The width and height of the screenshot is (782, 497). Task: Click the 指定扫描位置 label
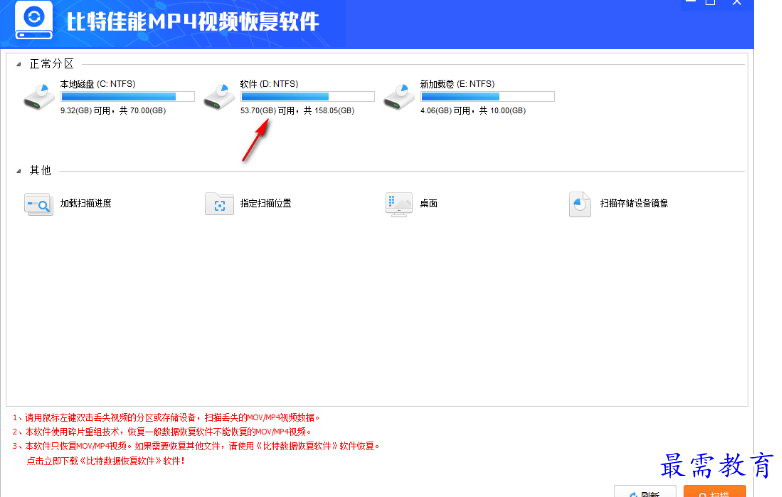click(266, 203)
